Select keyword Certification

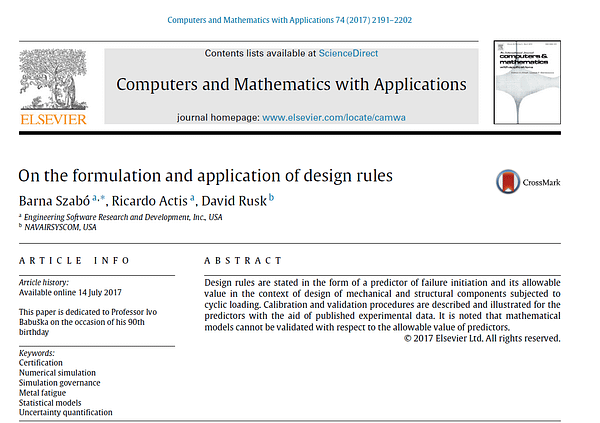(41, 363)
